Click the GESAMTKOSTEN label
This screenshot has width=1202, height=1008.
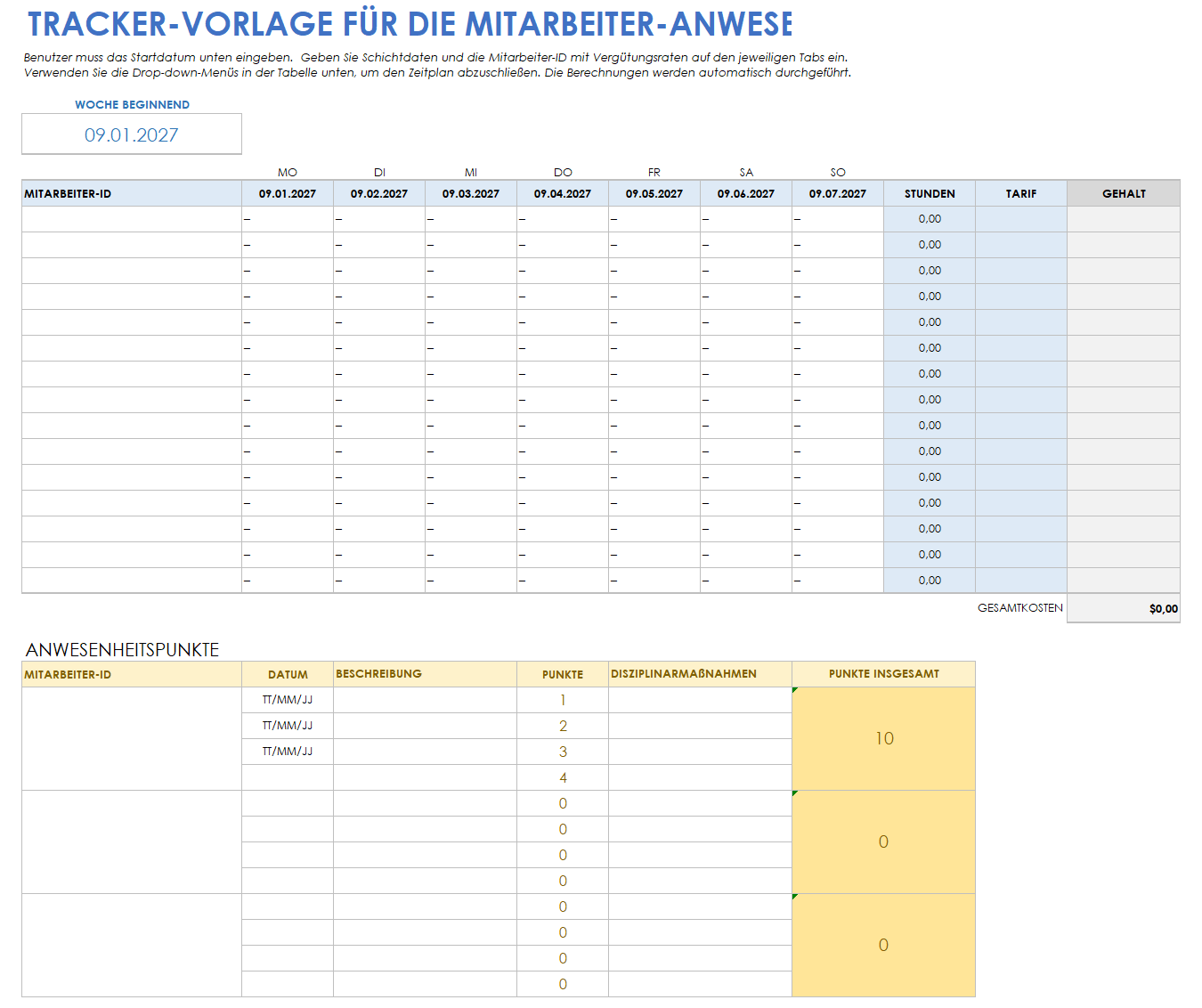pos(1020,608)
